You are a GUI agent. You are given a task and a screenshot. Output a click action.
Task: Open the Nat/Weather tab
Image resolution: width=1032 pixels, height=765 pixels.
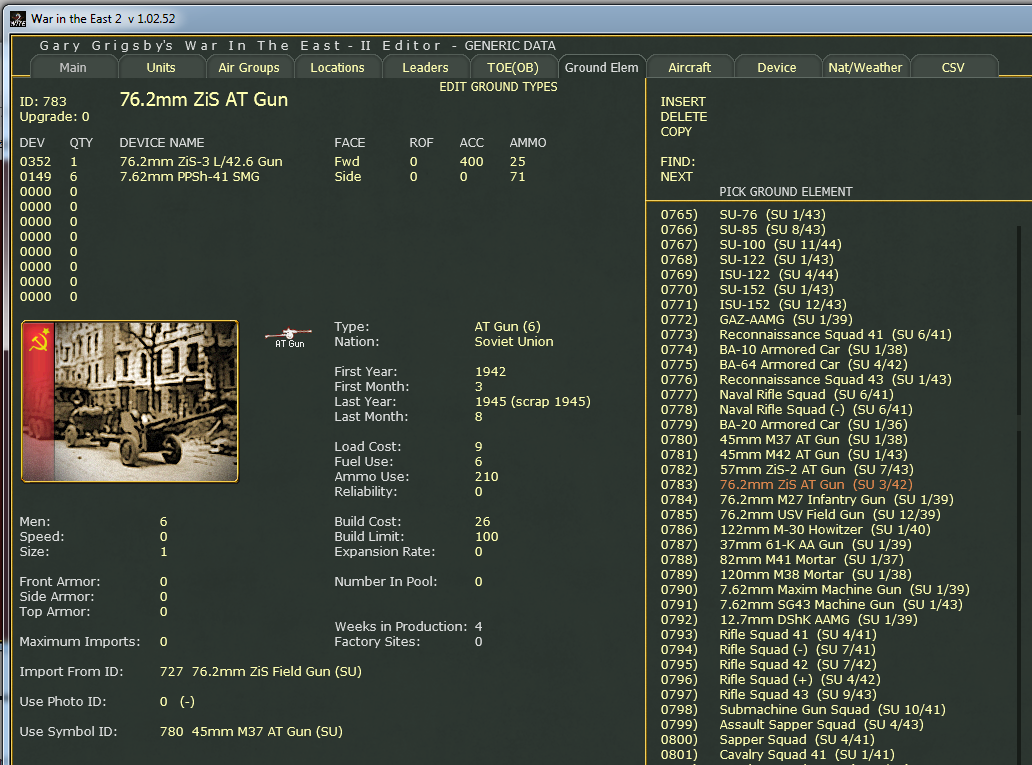tap(865, 68)
